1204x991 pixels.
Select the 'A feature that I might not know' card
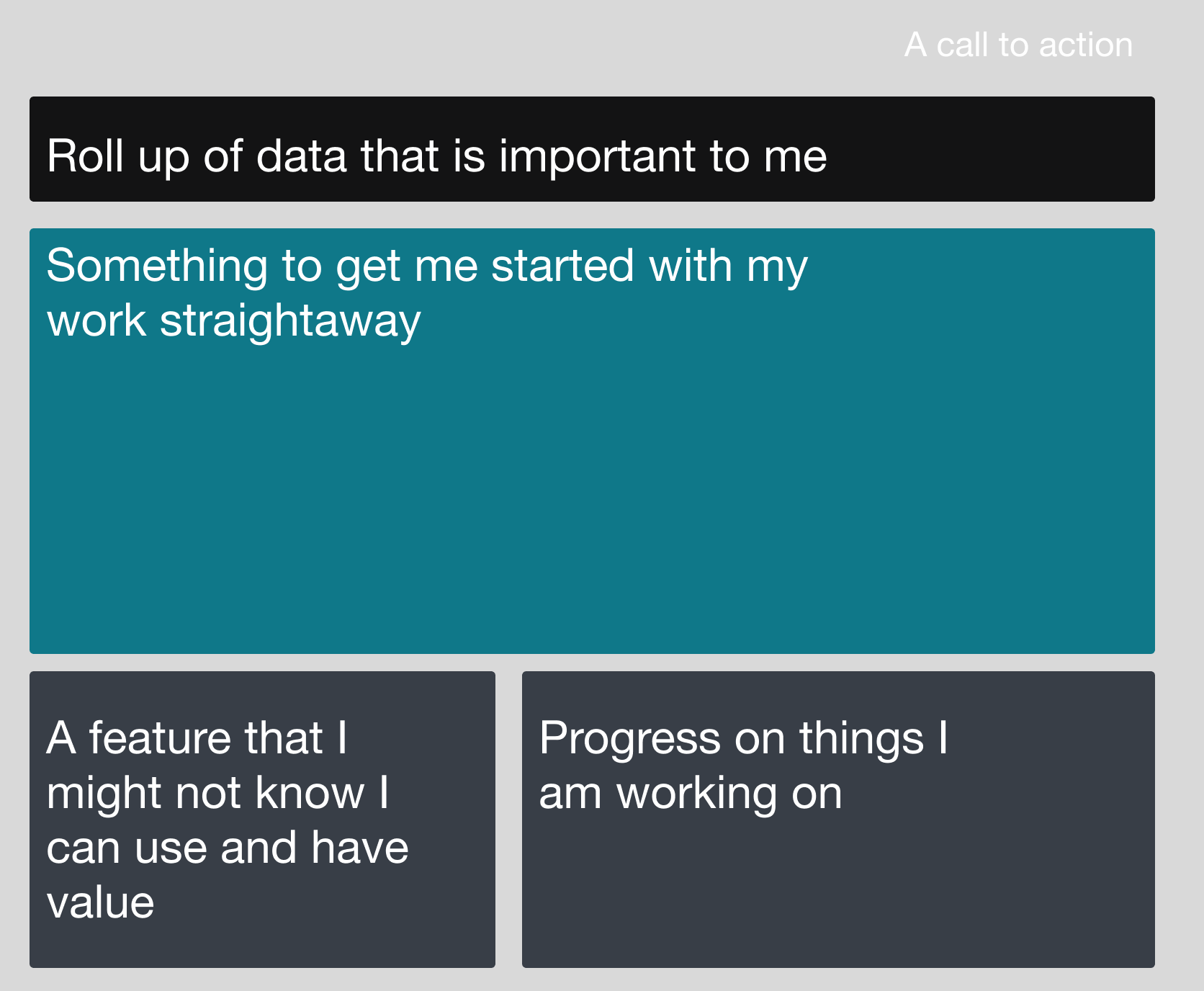point(262,820)
